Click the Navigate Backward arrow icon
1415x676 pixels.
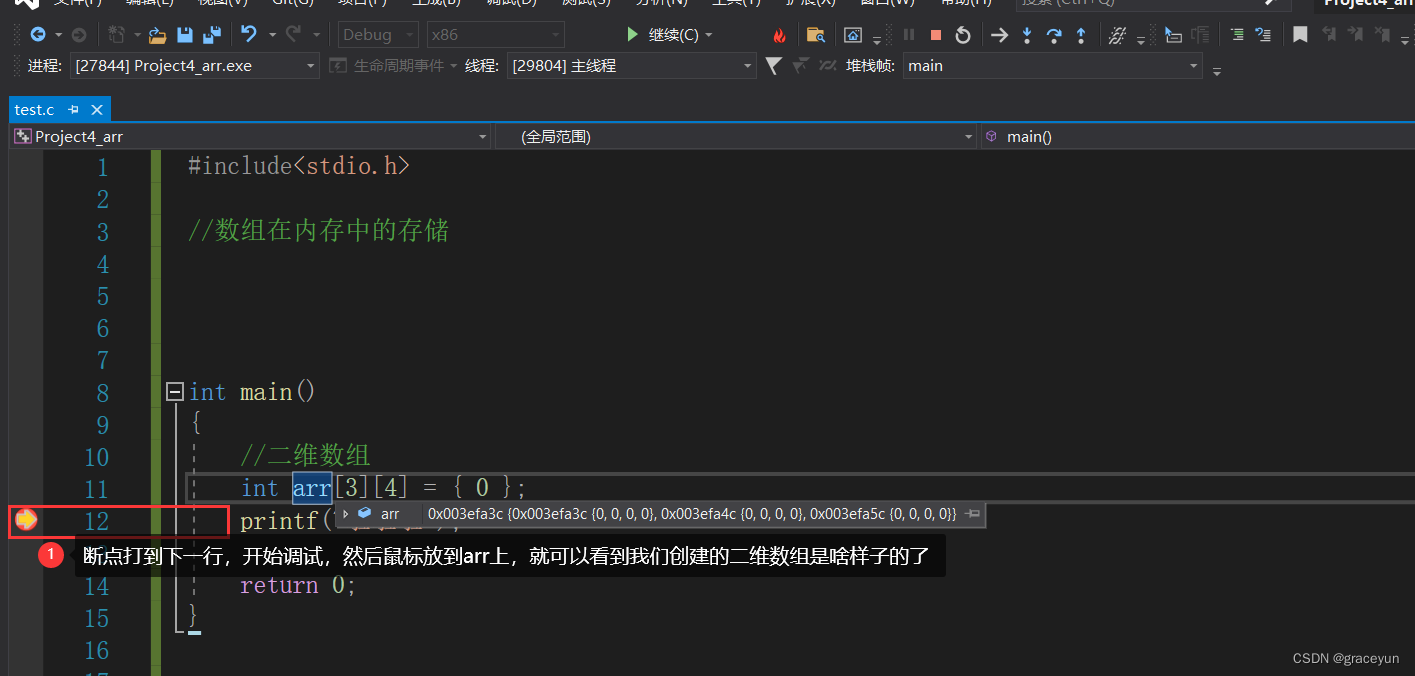click(38, 35)
